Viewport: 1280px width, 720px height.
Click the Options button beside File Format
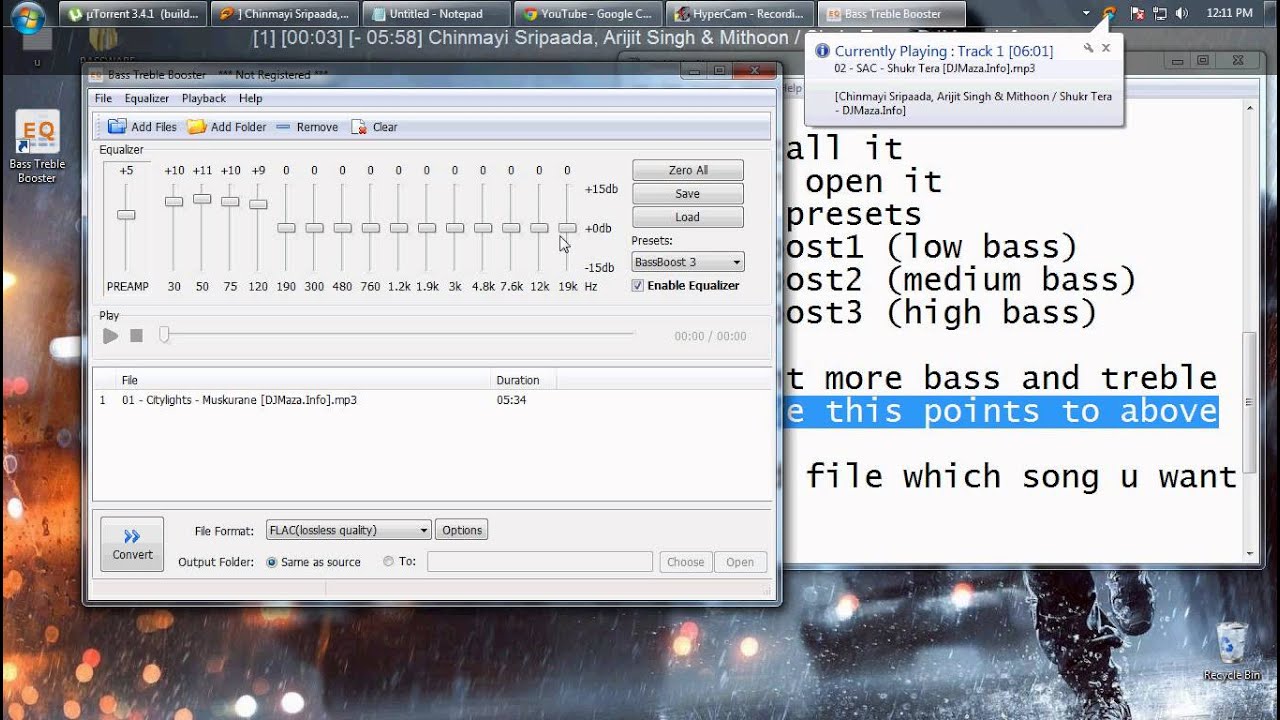462,530
